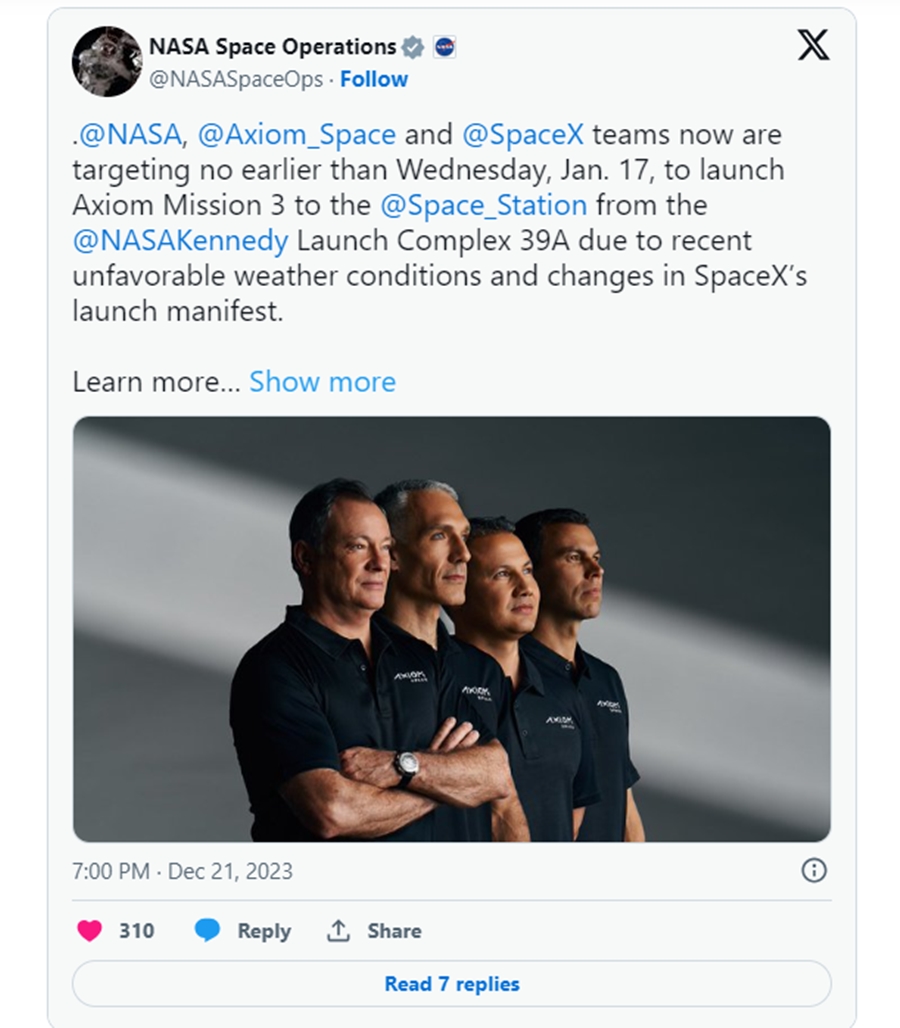900x1028 pixels.
Task: Click the NASA Space Operations display name
Action: tap(272, 47)
